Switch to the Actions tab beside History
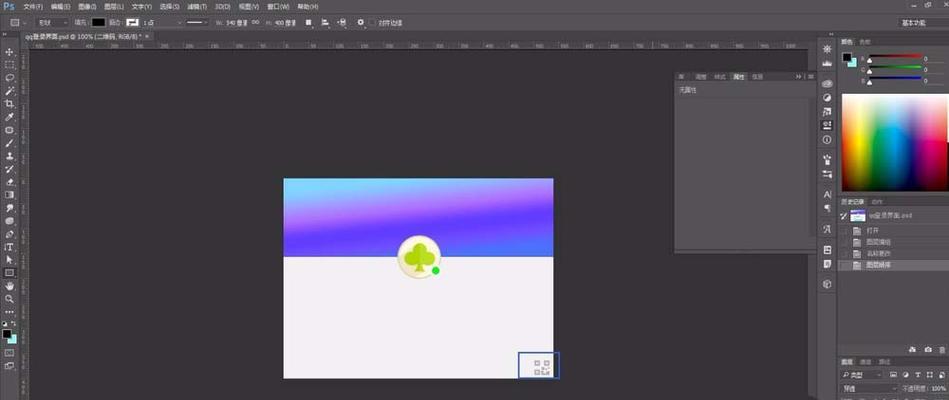This screenshot has width=949, height=400. (877, 202)
